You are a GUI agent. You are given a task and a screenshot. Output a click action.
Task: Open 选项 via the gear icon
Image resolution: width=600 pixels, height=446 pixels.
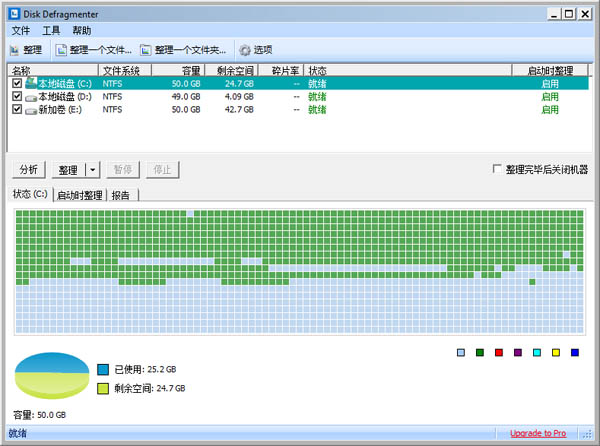244,49
